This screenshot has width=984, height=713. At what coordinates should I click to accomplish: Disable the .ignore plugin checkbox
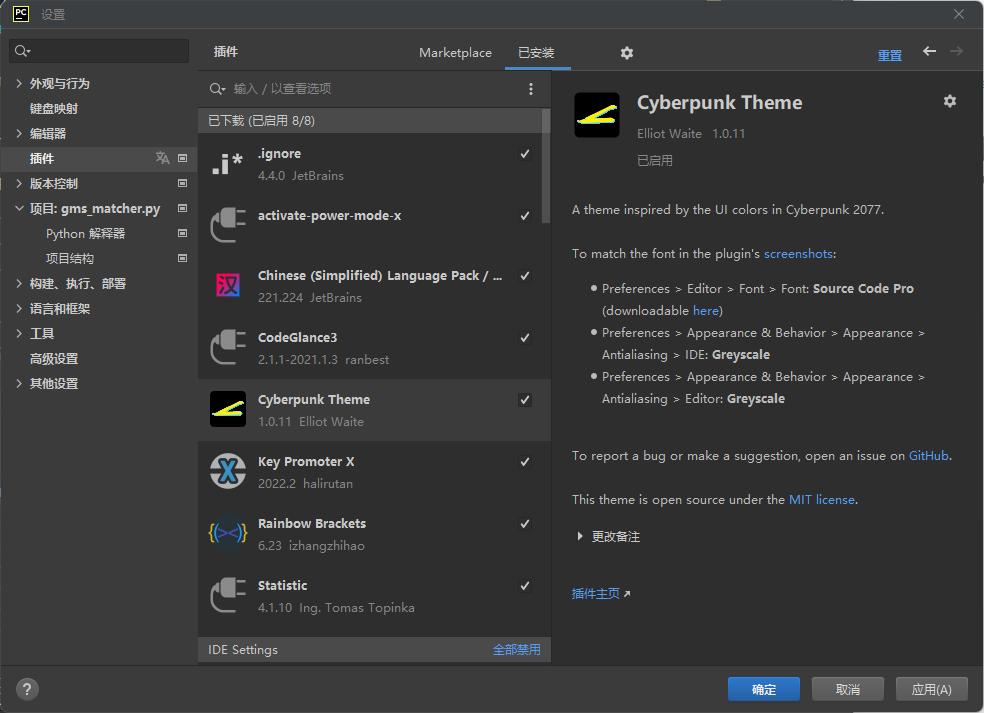pyautogui.click(x=525, y=154)
